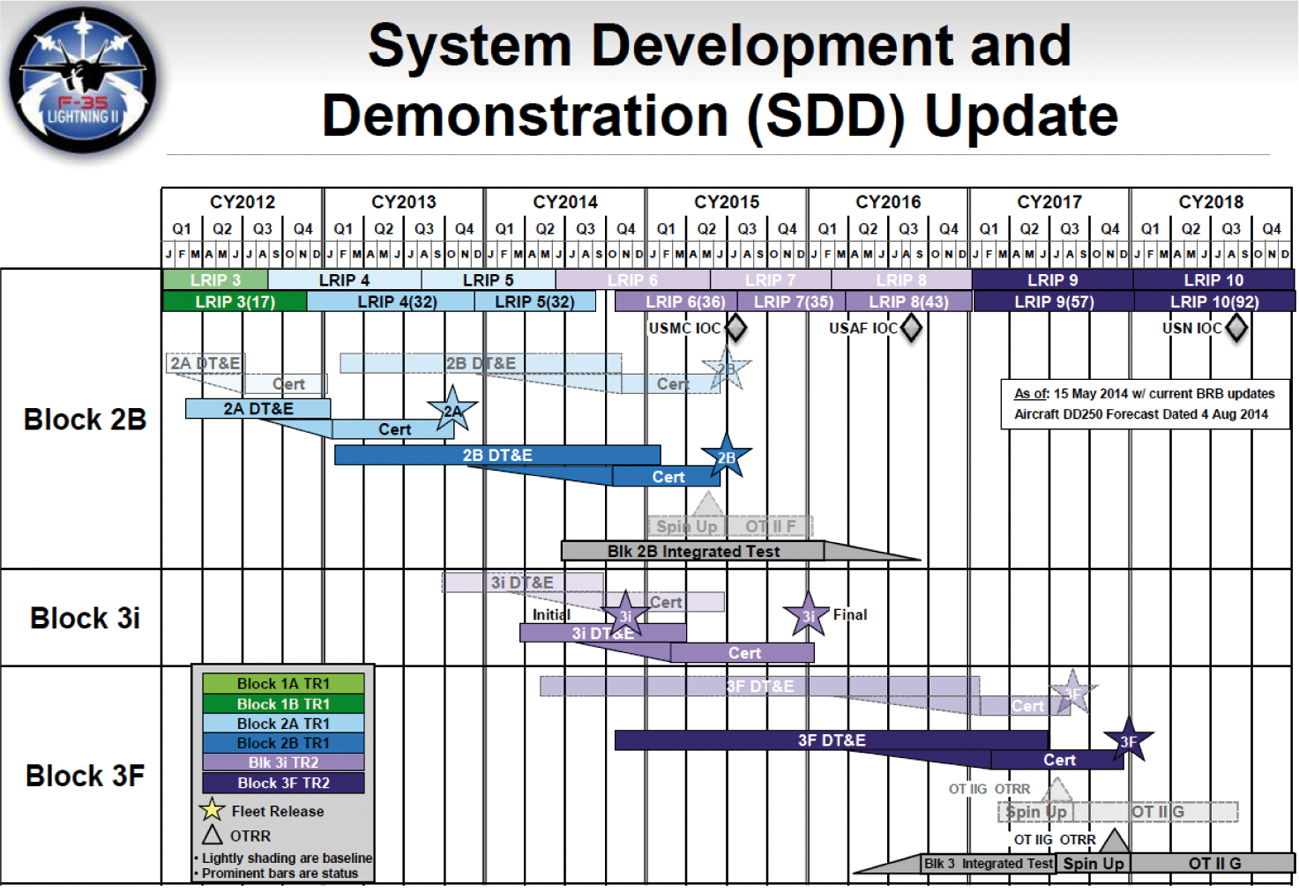Click the Block 3F row label
1299x892 pixels.
click(x=85, y=775)
